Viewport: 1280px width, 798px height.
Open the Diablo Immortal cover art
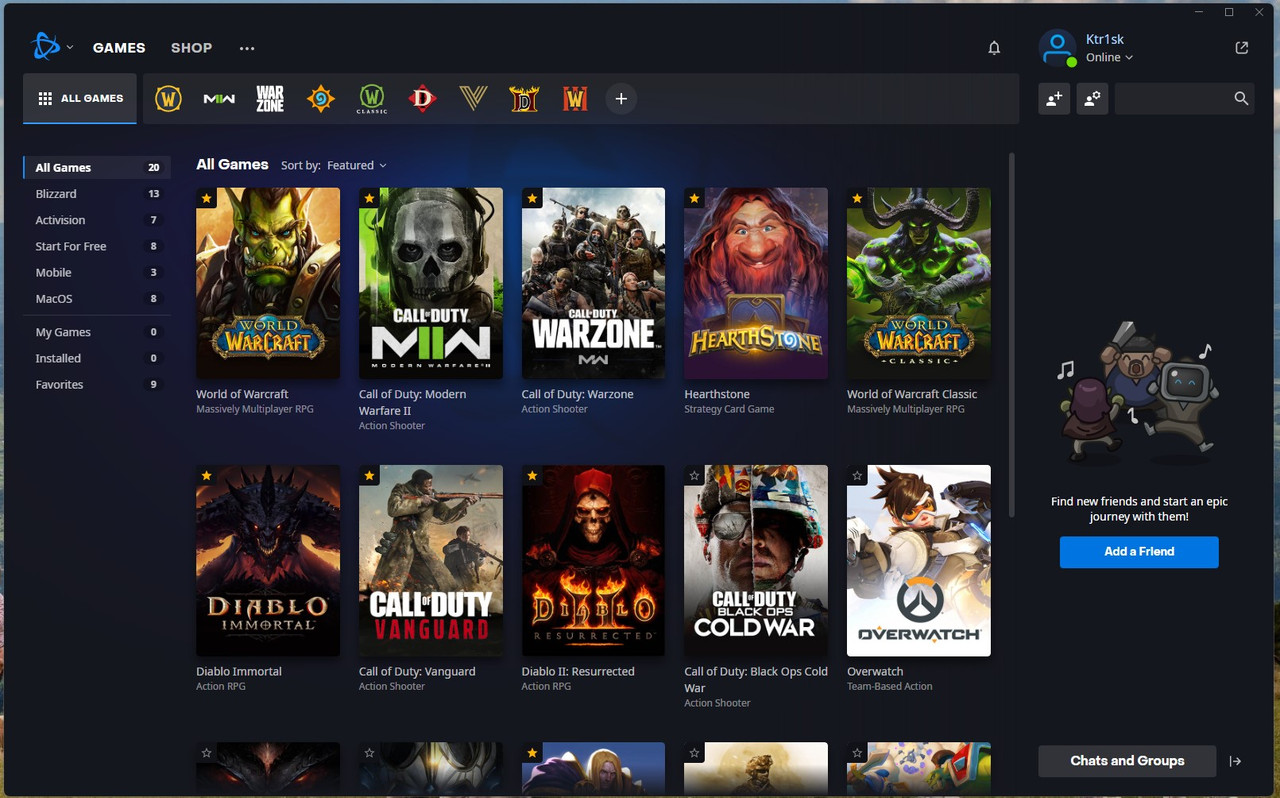[x=268, y=560]
